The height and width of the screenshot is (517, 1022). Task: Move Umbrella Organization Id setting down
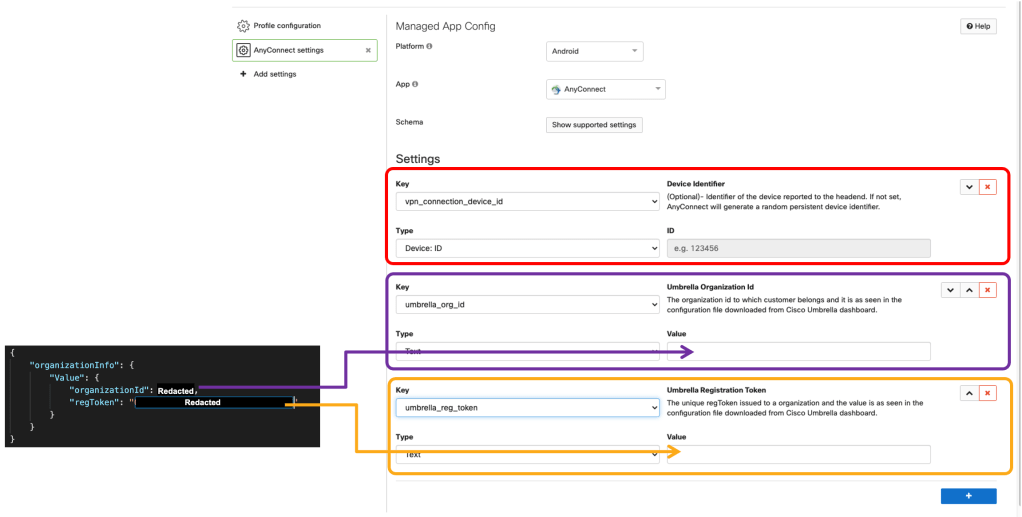951,290
